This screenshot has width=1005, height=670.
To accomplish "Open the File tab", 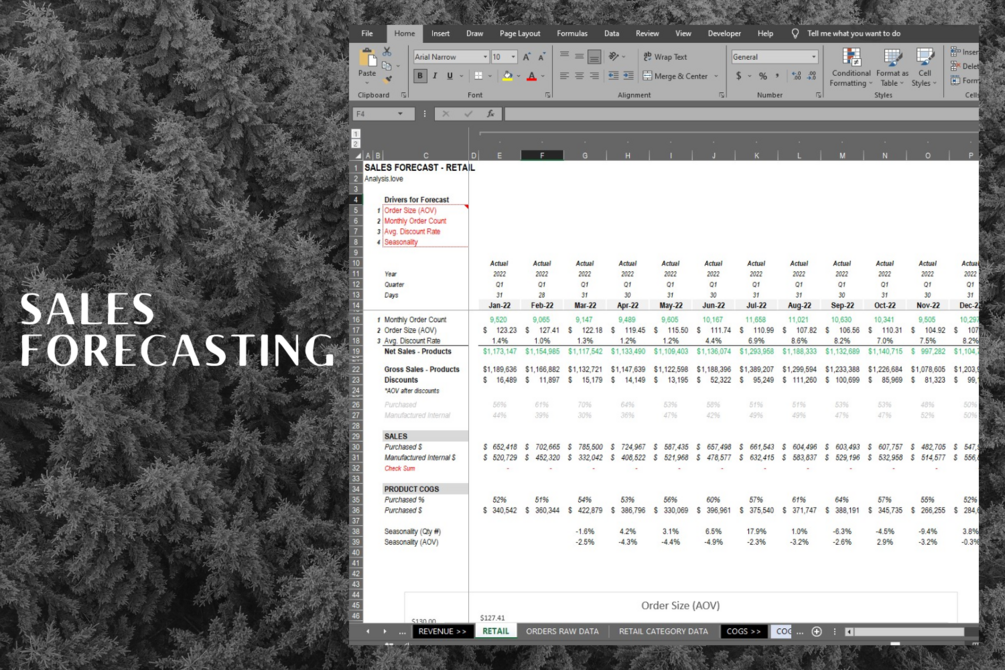I will 367,33.
